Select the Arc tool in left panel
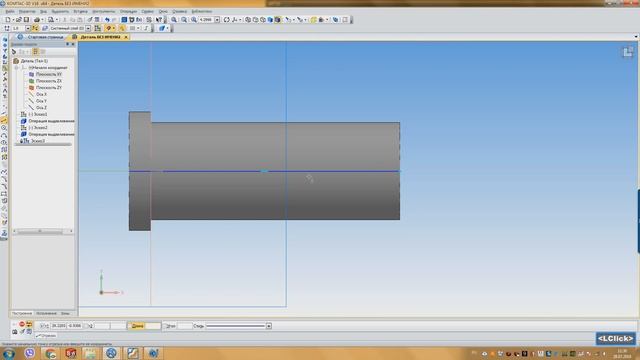Screen dimensions: 640x360 tap(4, 135)
